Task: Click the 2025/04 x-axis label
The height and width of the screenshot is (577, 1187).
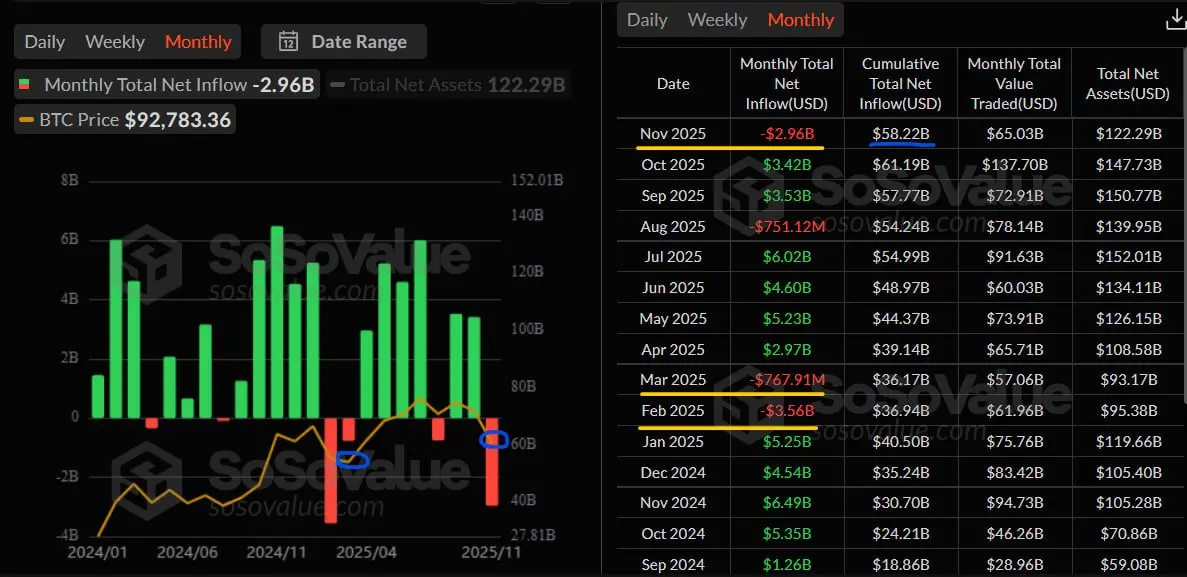Action: (x=366, y=553)
